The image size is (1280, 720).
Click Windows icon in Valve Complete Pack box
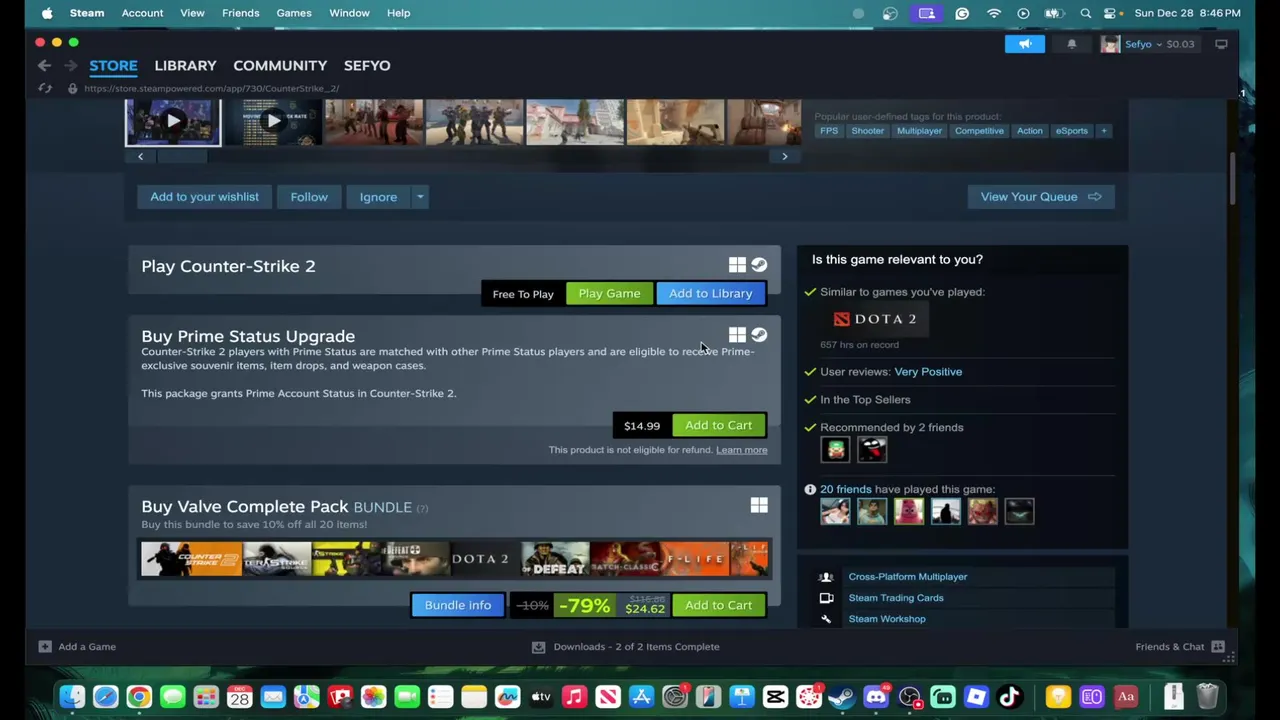click(x=759, y=506)
